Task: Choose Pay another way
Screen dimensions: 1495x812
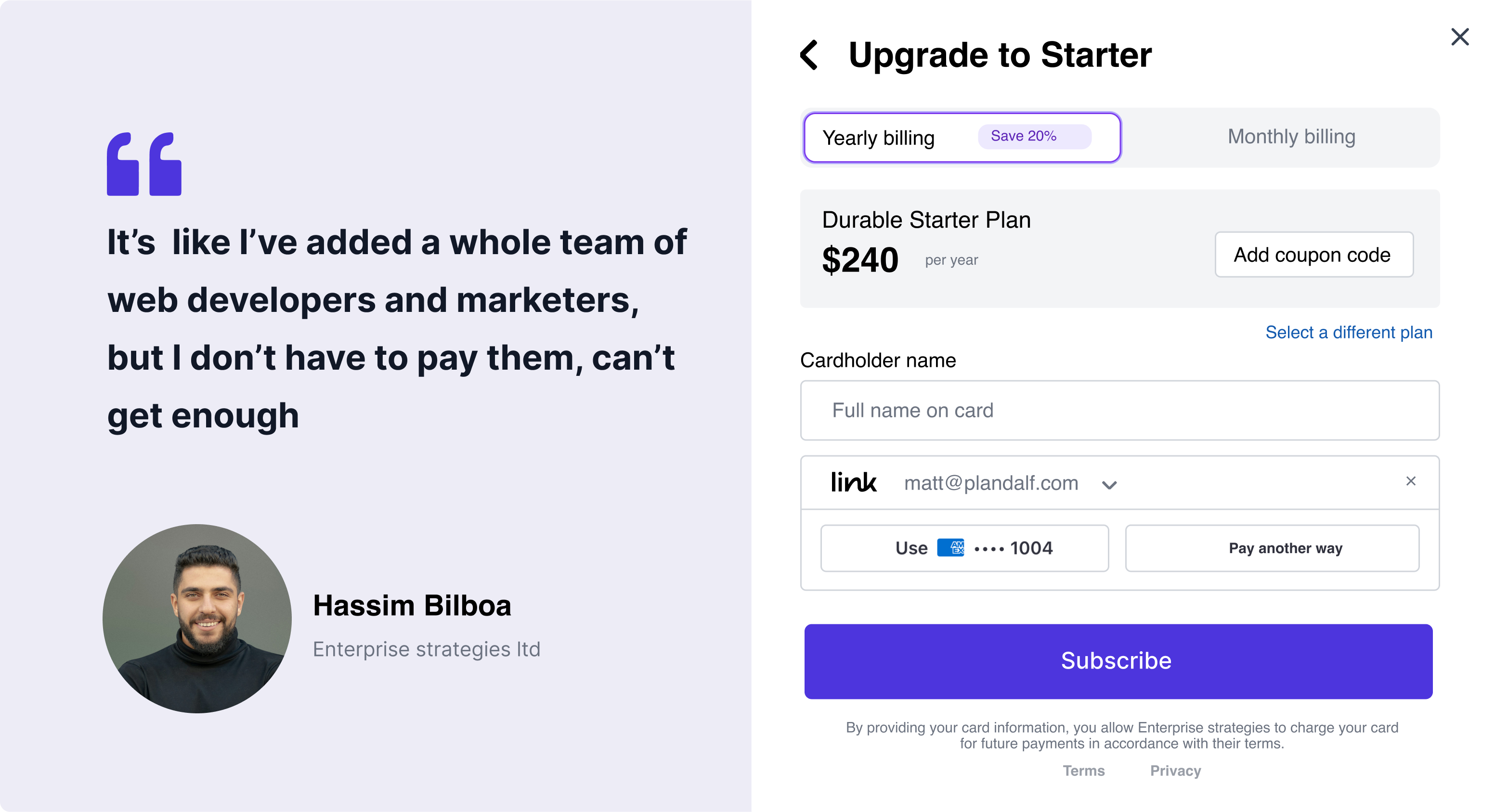Action: click(x=1272, y=548)
